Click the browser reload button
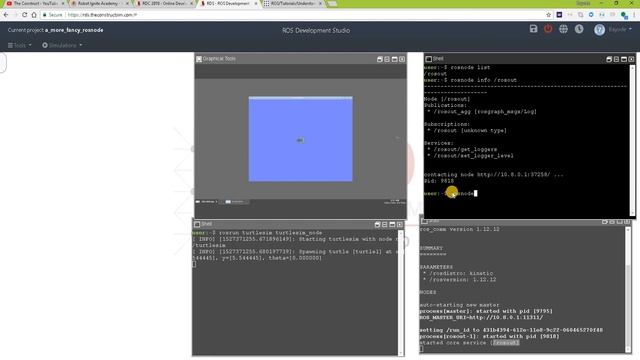The height and width of the screenshot is (360, 640). (x=24, y=15)
